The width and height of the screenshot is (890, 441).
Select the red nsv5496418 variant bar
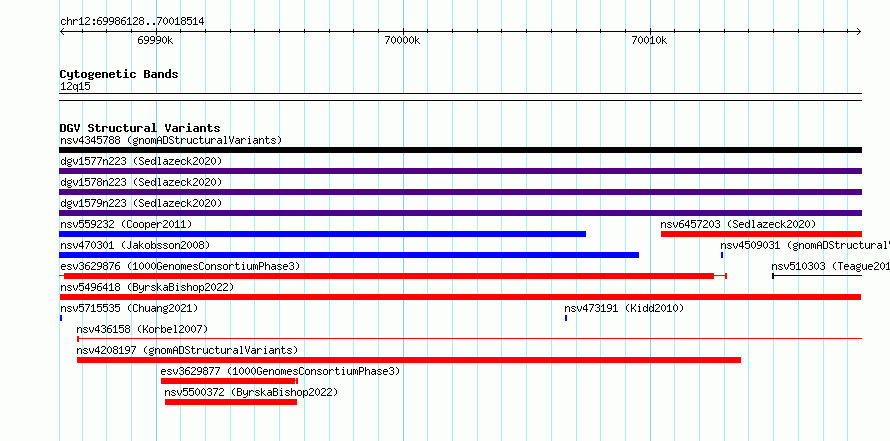tap(460, 297)
